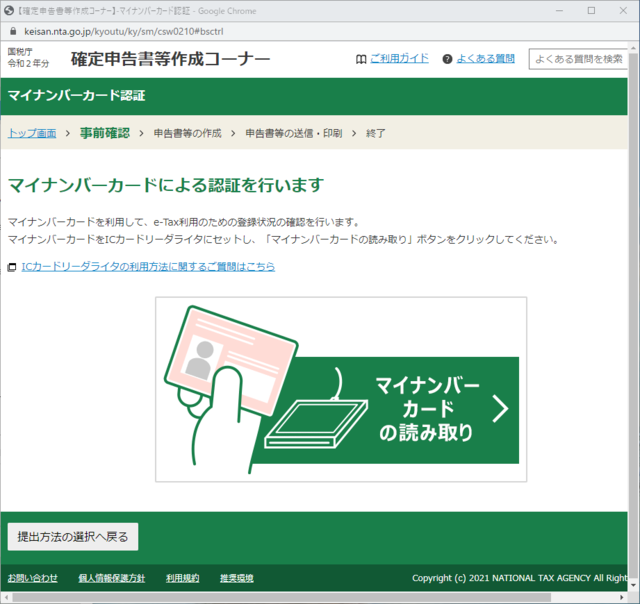Click the keisan.nta.go.jp URL in address bar

point(124,31)
